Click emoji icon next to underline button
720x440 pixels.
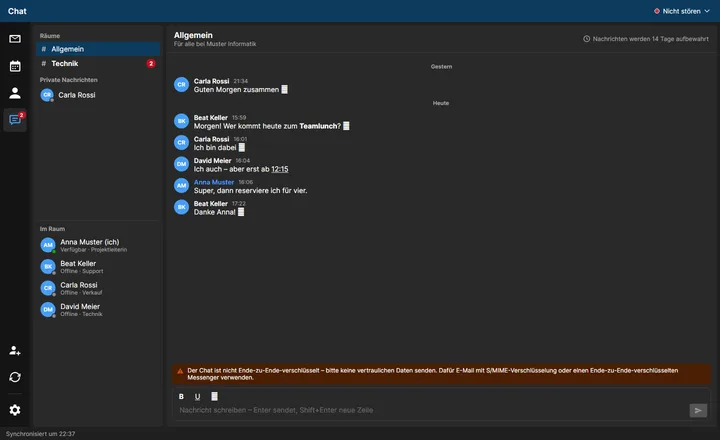tap(214, 396)
